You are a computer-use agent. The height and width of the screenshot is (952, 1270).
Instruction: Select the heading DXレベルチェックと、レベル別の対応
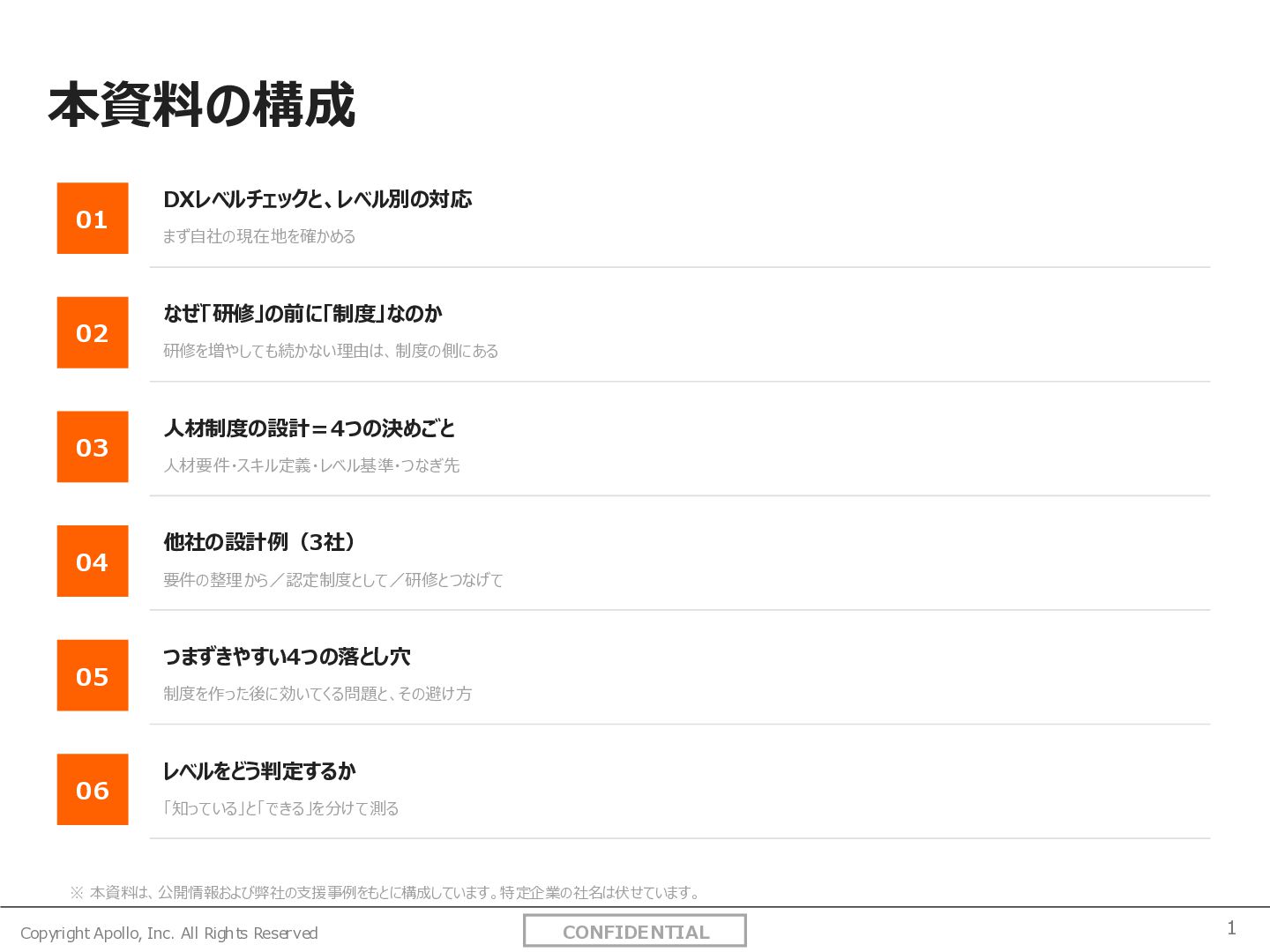point(317,199)
